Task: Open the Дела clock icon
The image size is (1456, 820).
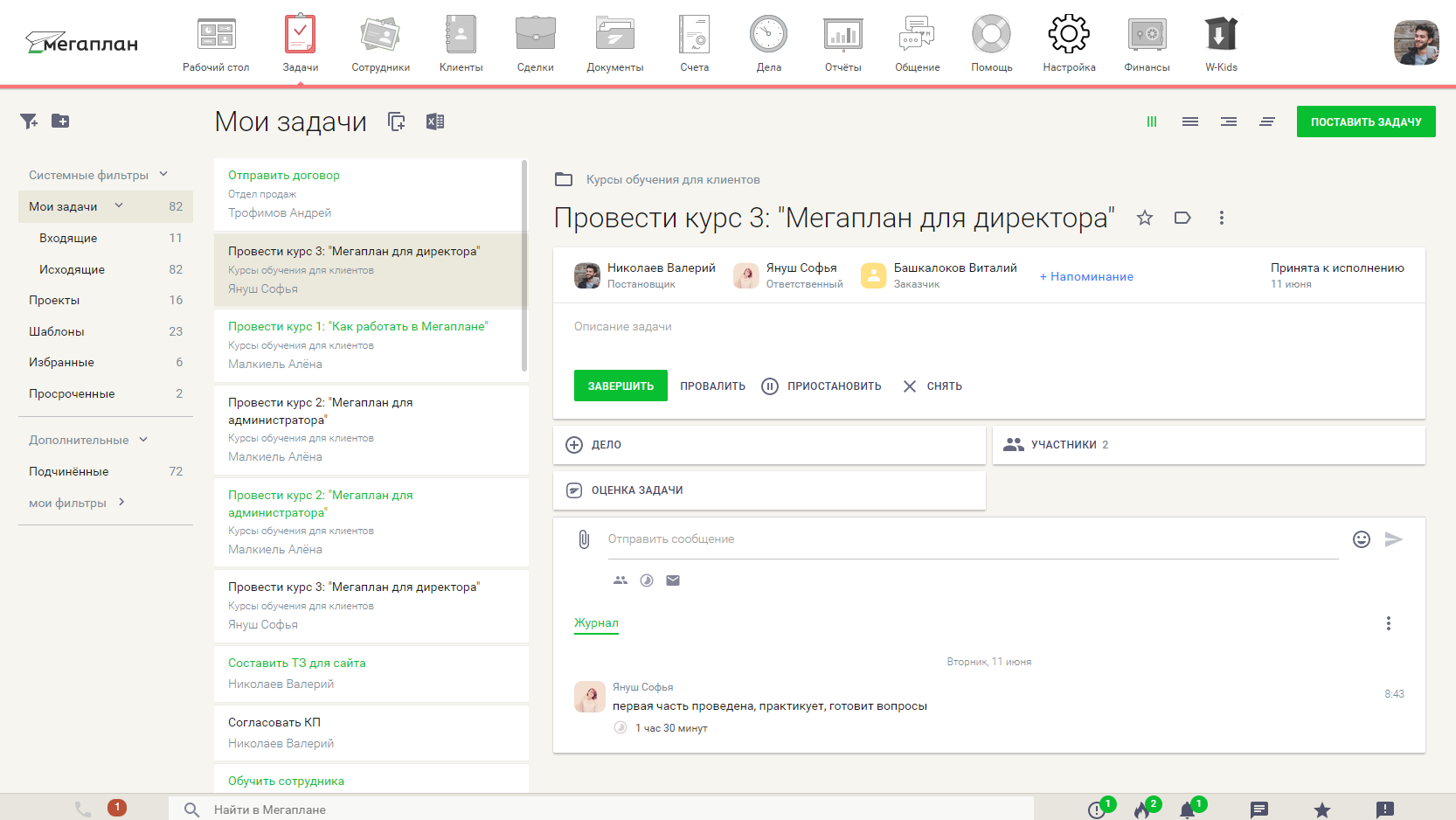Action: click(769, 35)
